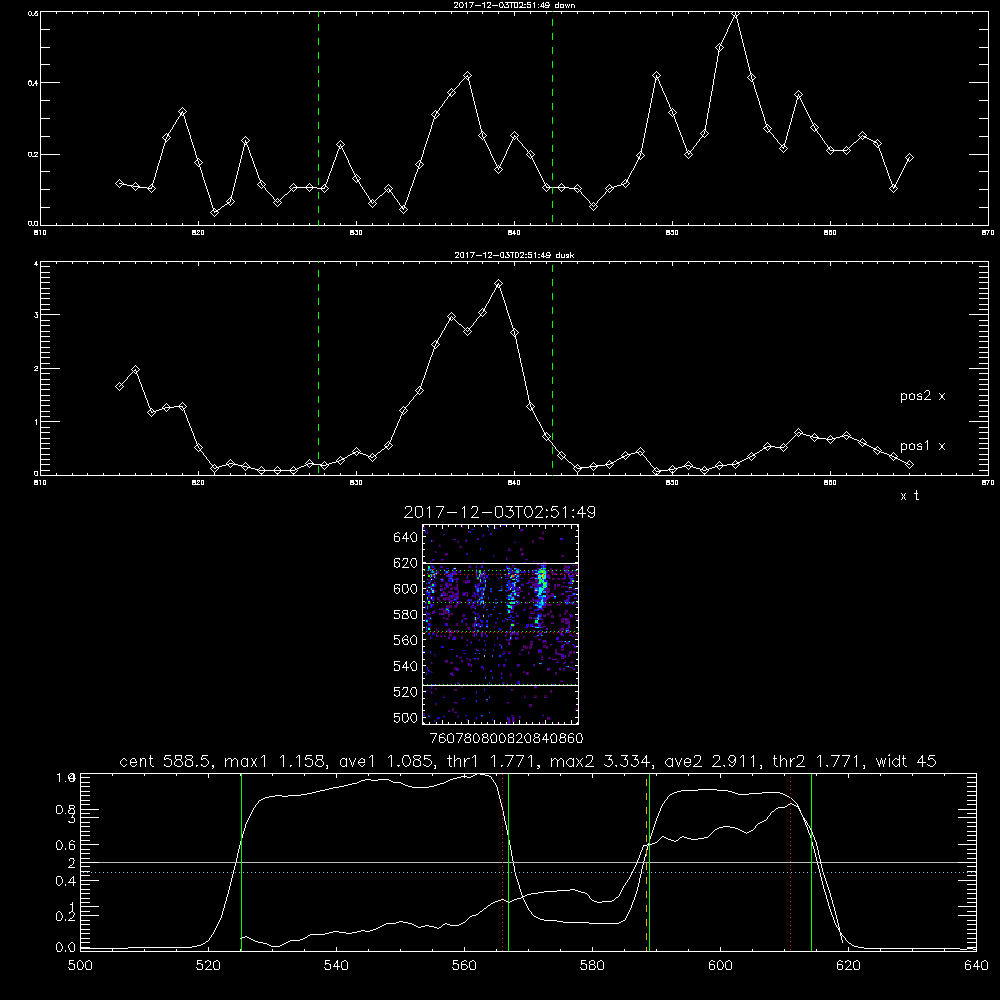Select right green dashed marker in dawn plot
The height and width of the screenshot is (1000, 1000).
552,119
